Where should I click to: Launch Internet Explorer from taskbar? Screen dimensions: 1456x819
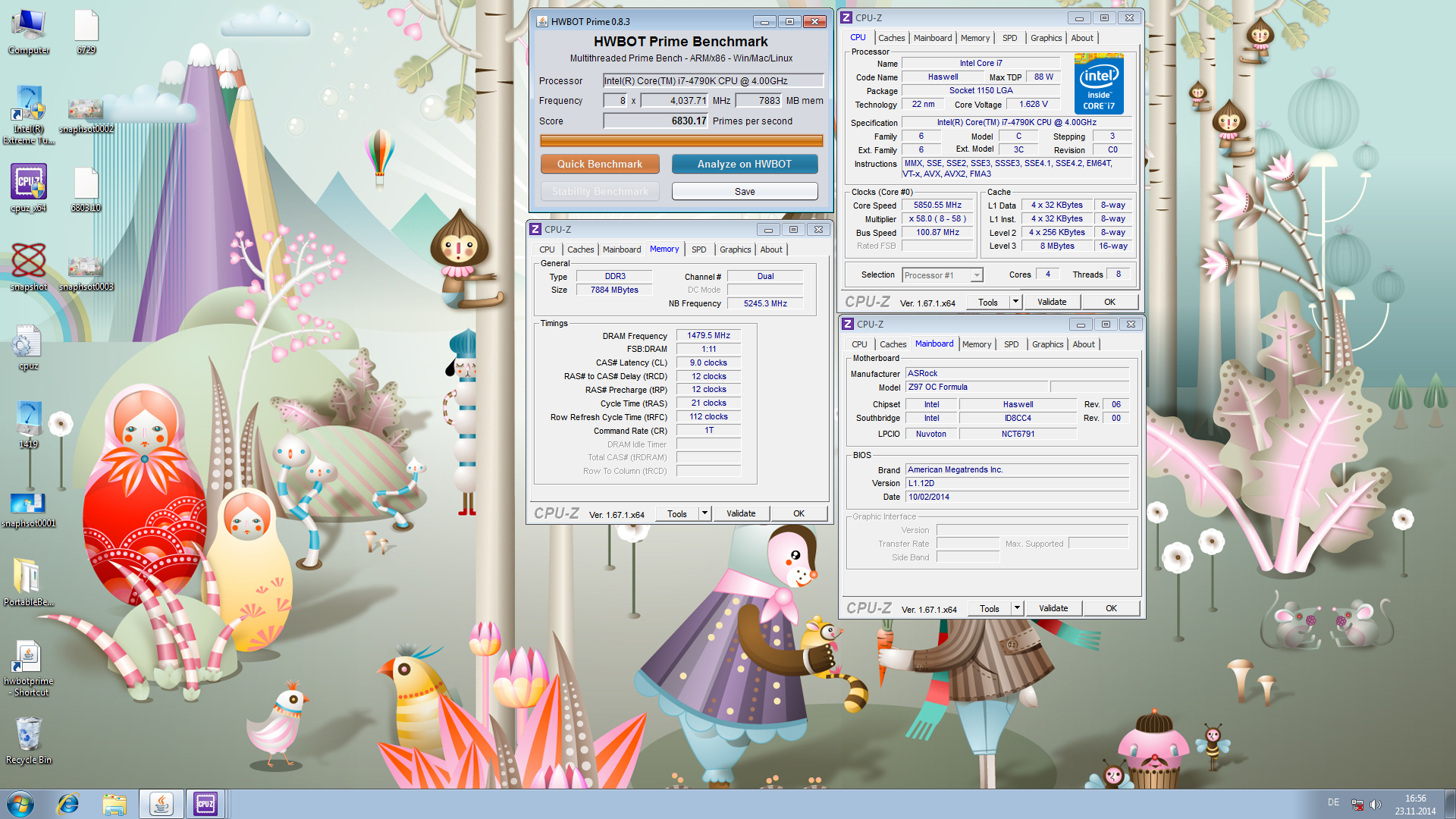[x=68, y=804]
